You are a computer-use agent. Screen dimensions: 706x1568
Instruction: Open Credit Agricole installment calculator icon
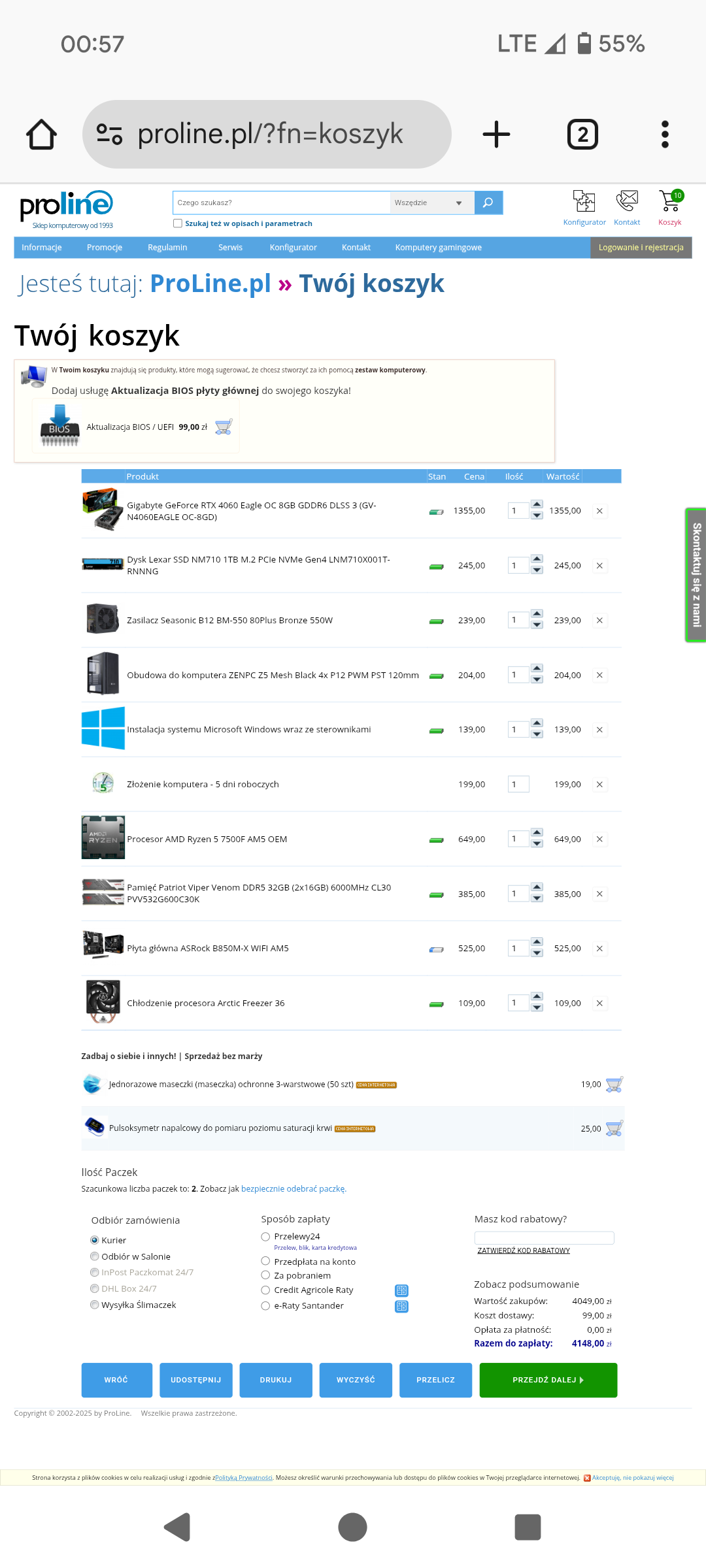click(401, 1290)
